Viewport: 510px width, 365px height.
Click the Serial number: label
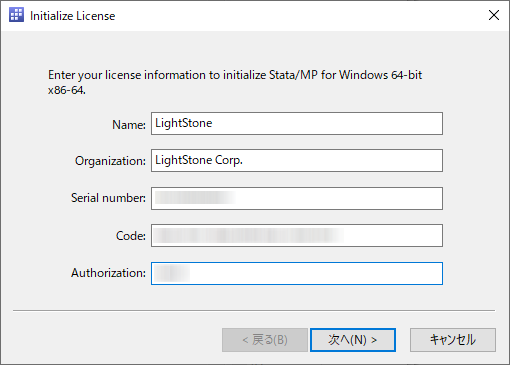(x=108, y=198)
